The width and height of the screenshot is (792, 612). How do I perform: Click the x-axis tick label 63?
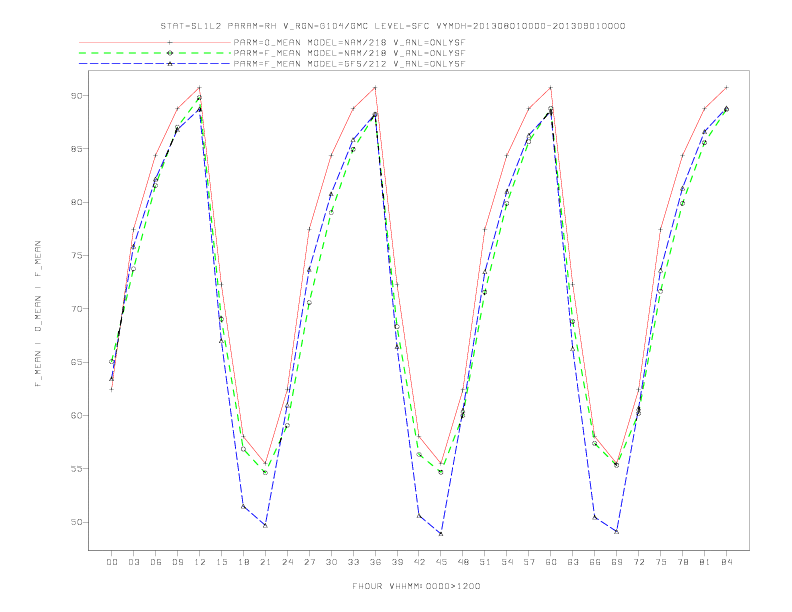pos(573,562)
